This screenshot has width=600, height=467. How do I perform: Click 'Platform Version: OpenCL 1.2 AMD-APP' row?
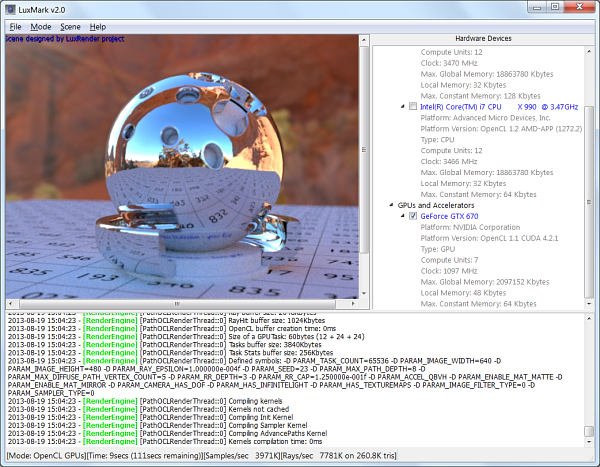[501, 129]
